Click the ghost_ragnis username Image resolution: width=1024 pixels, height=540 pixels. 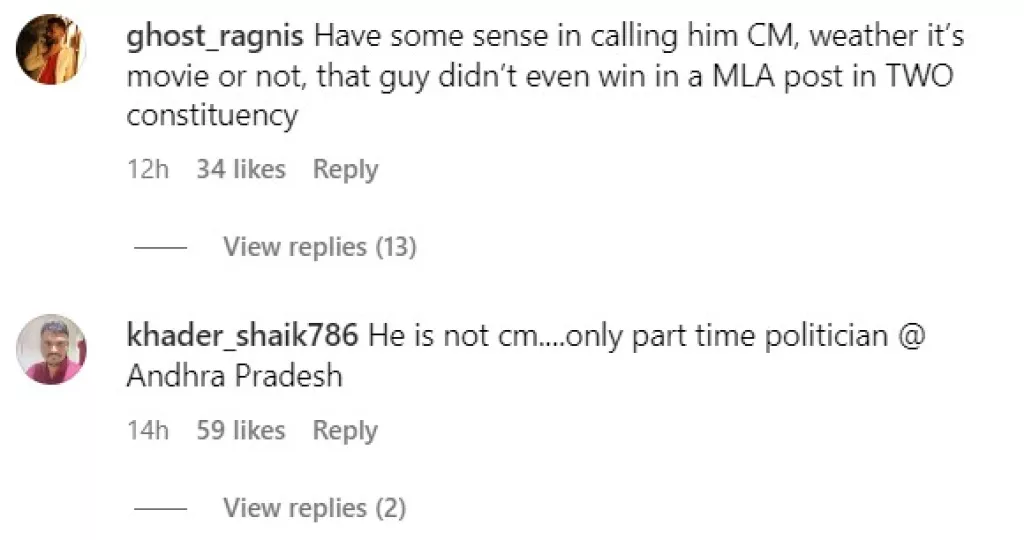coord(216,38)
